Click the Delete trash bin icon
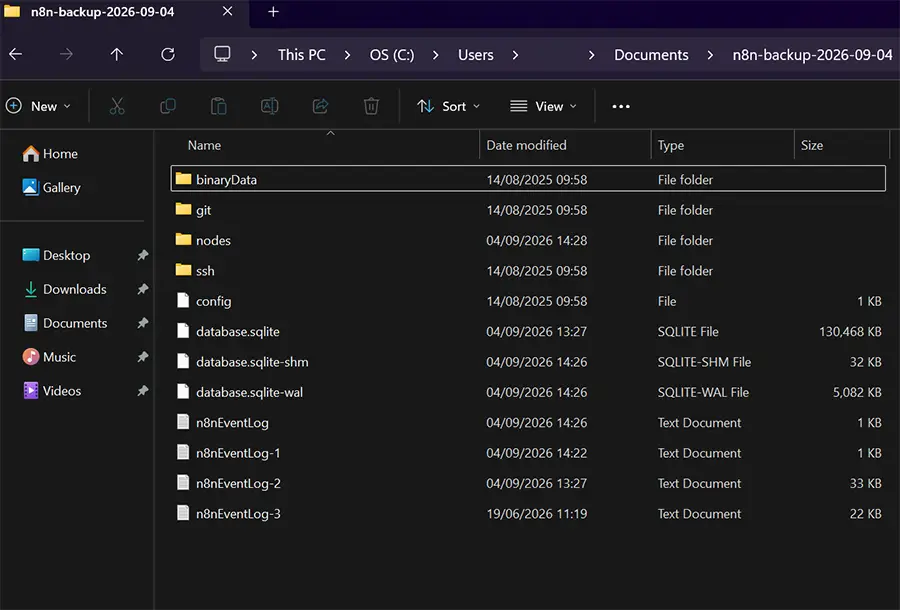 point(371,106)
